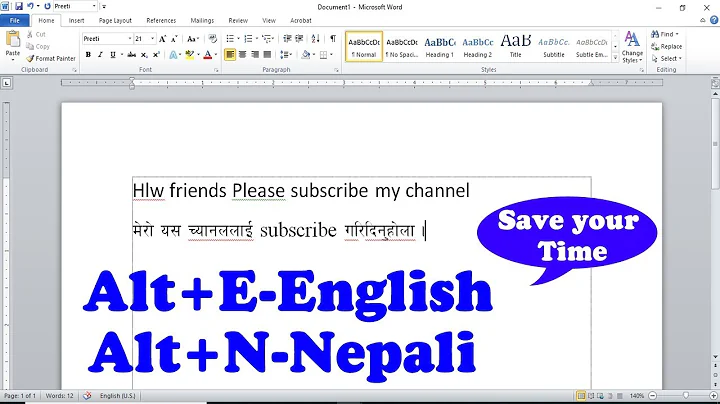Apply the Heading 1 style
Viewport: 720px width, 404px height.
tap(439, 46)
